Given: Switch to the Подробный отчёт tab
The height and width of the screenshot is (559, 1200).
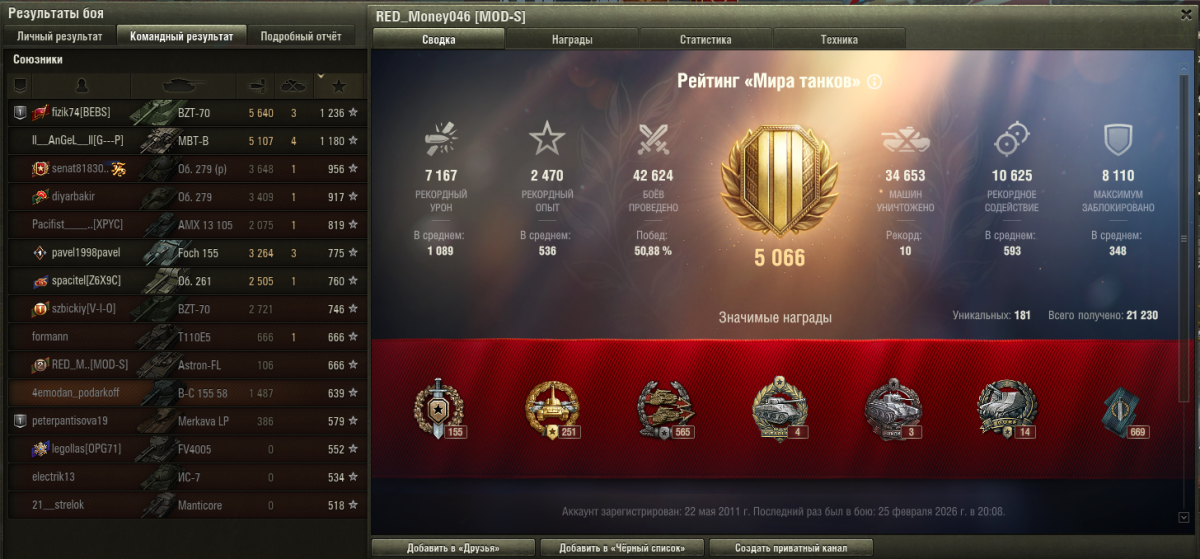Looking at the screenshot, I should [x=301, y=36].
